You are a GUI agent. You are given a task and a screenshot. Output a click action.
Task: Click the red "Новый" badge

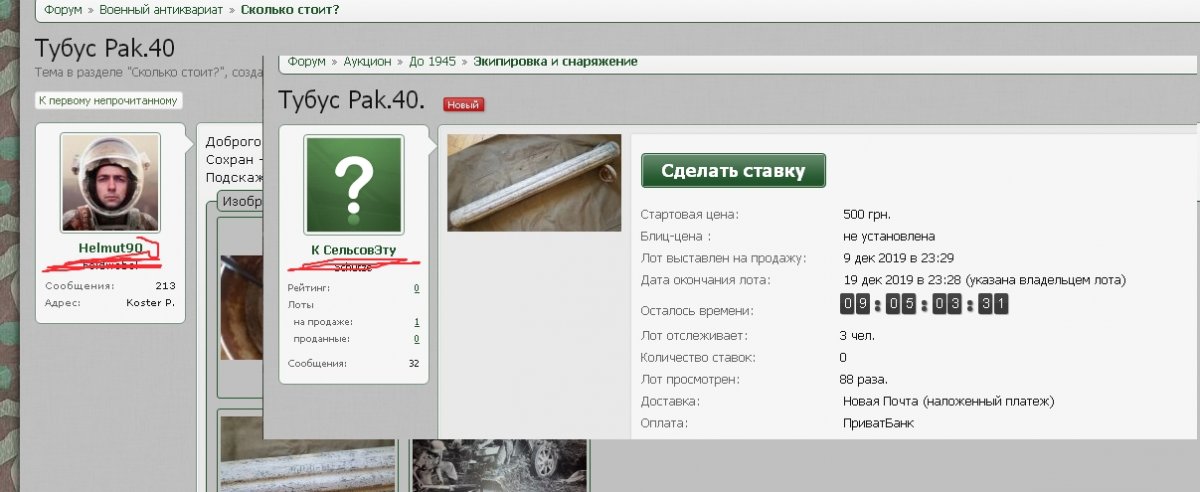[463, 104]
